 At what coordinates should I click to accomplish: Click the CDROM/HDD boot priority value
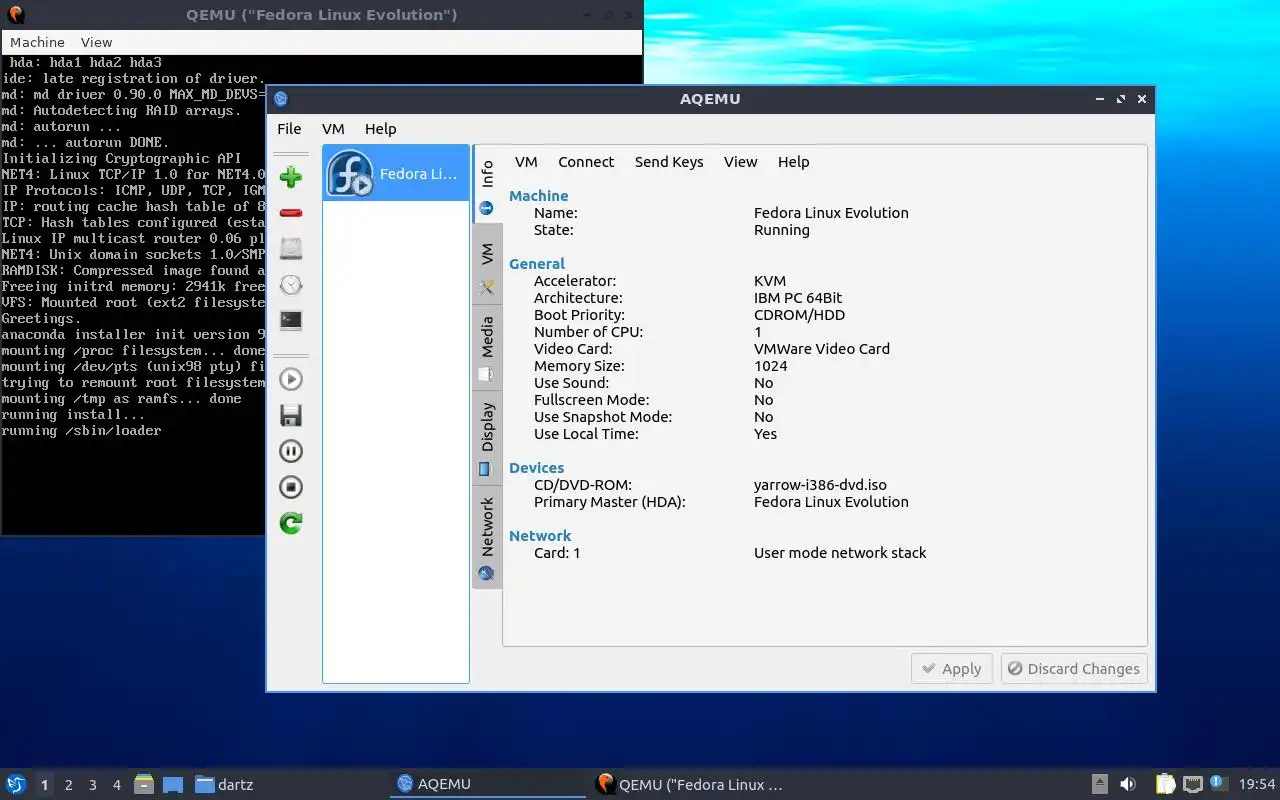(799, 315)
